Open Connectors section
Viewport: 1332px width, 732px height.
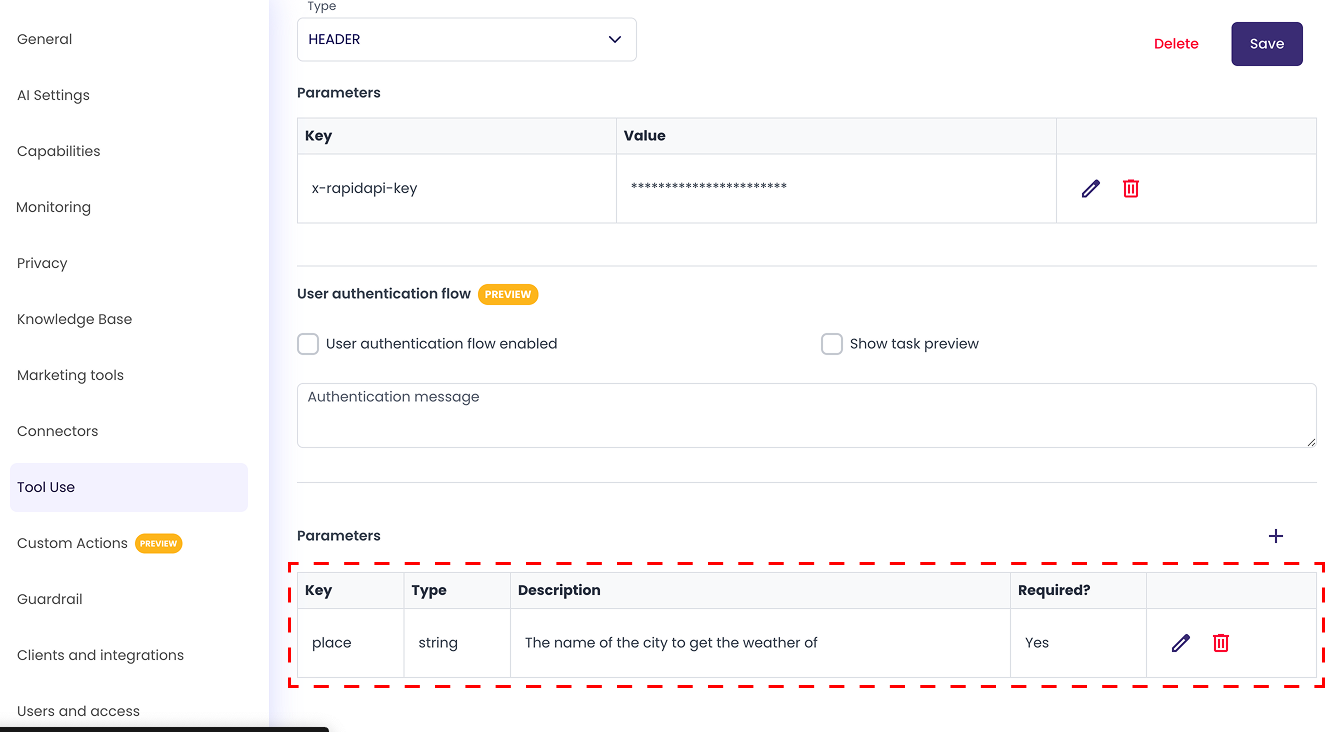(x=58, y=431)
